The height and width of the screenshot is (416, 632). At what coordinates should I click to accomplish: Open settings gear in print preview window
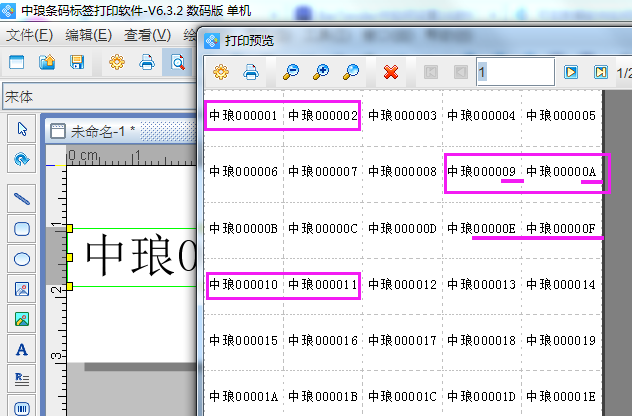[221, 73]
